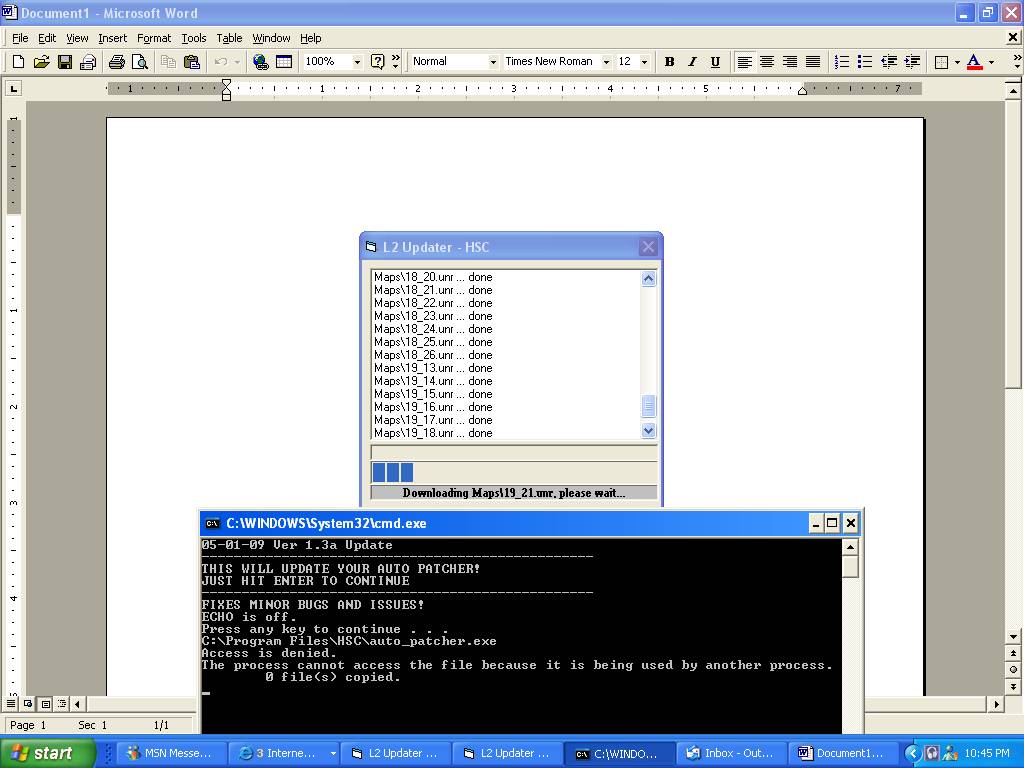Click the L2 Updater download progress bar

[514, 472]
